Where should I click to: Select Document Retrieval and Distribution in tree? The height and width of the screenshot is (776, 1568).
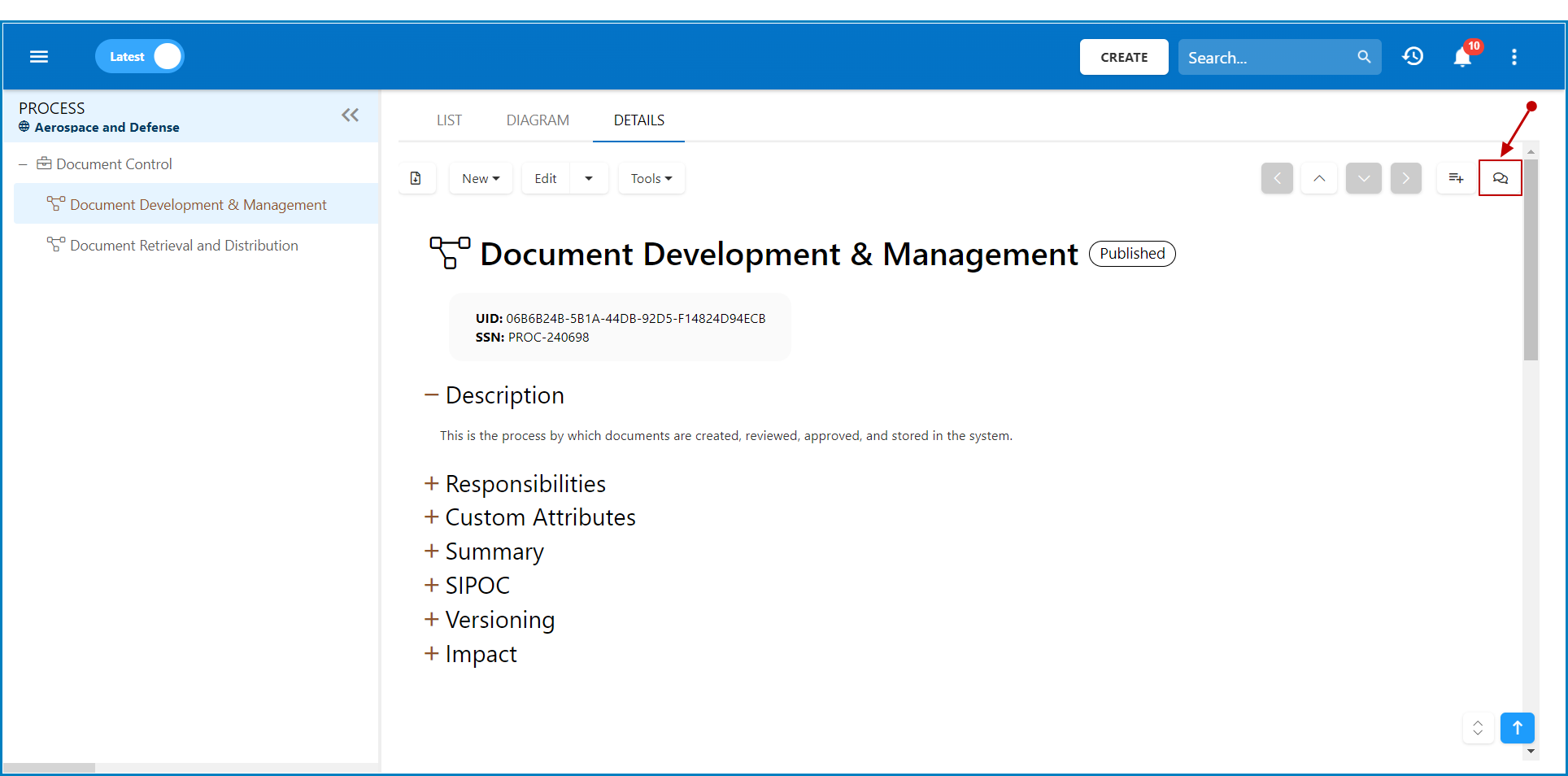184,246
